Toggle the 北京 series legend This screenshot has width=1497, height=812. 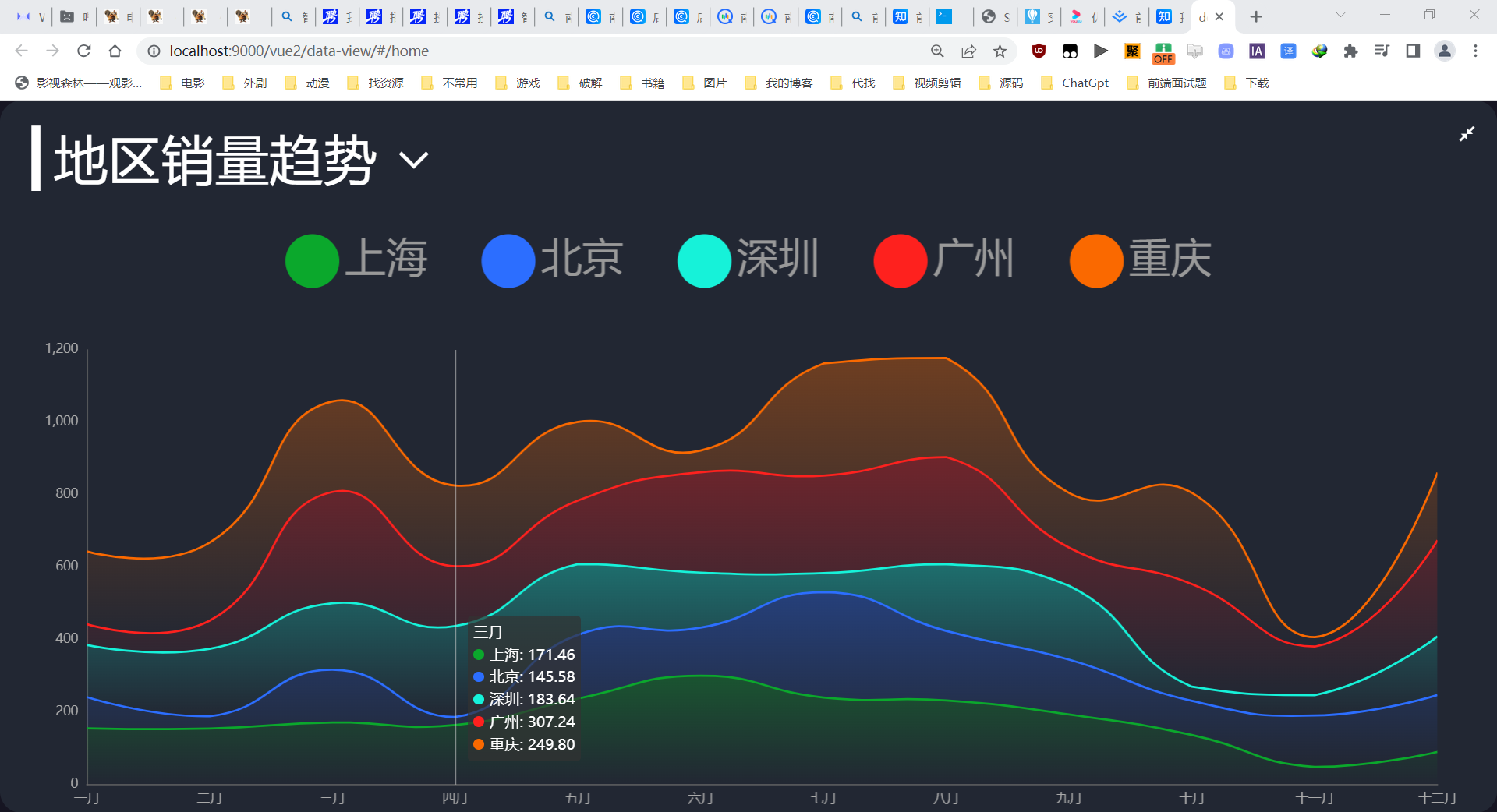coord(553,260)
